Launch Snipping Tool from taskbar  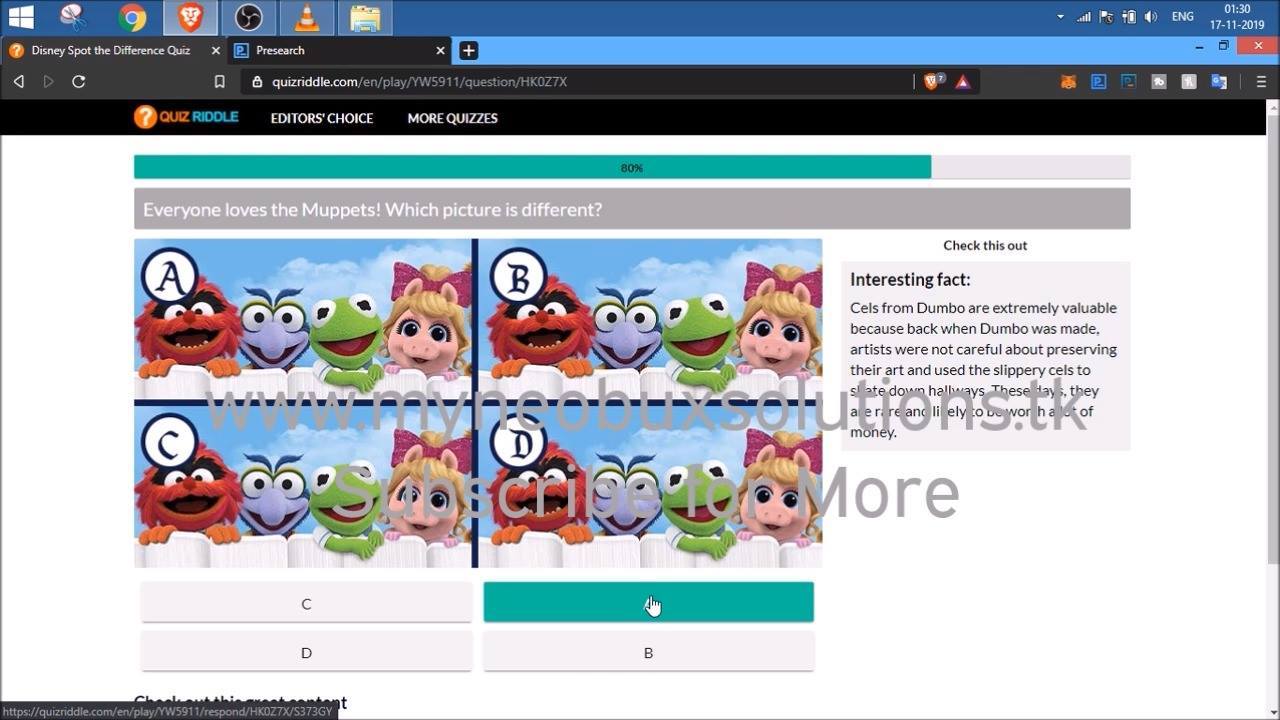(x=73, y=17)
